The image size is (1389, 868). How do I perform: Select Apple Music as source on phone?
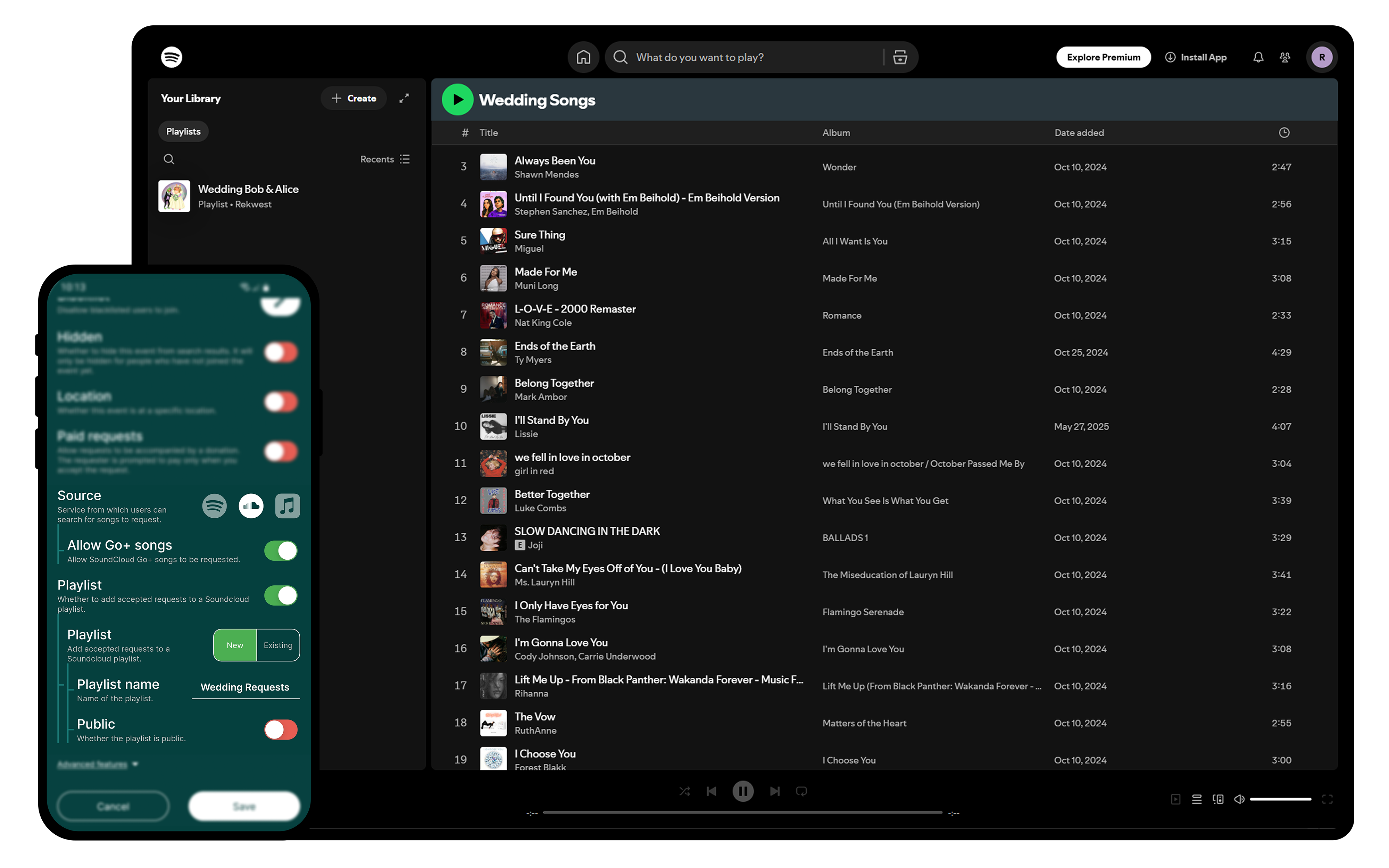[x=288, y=506]
